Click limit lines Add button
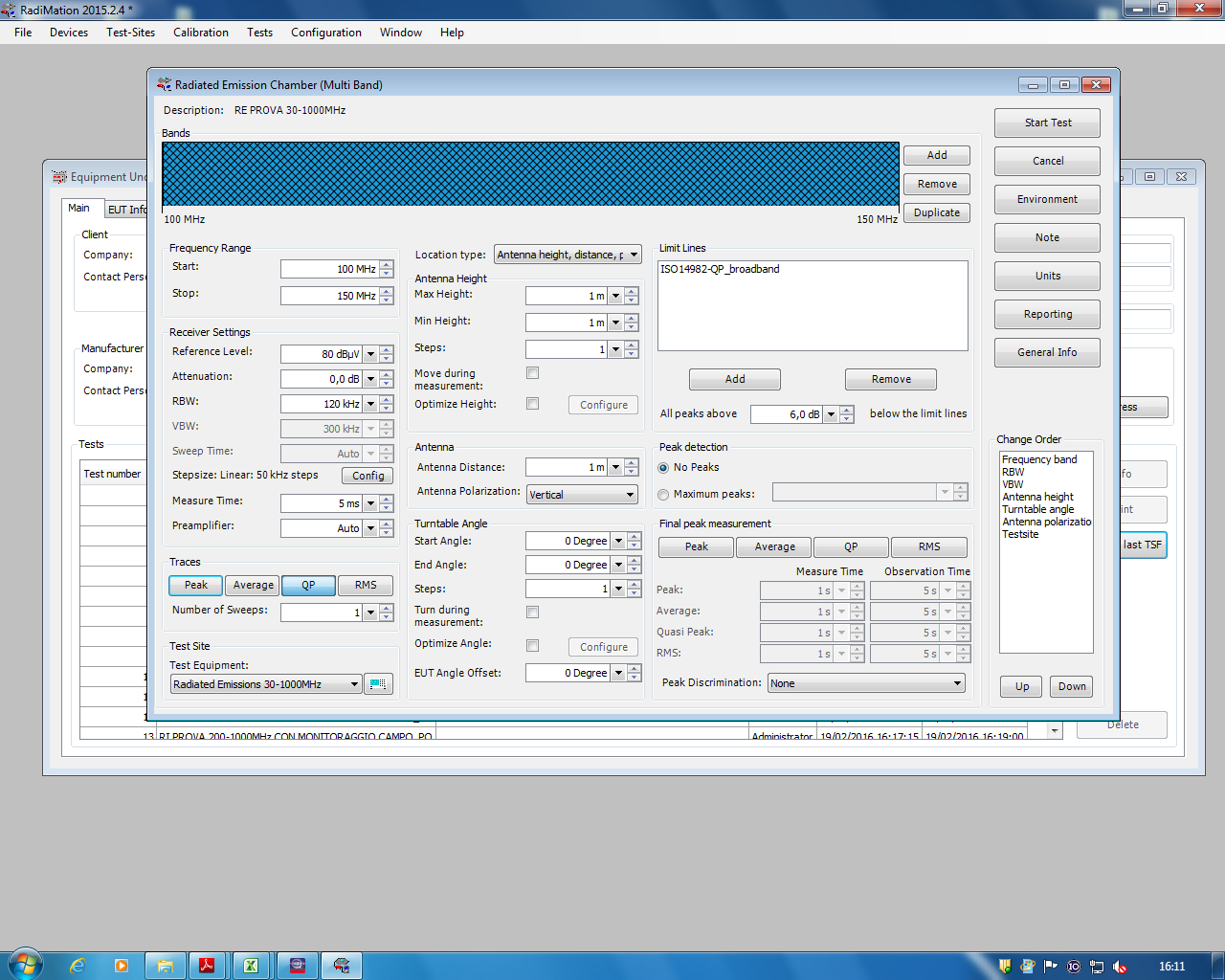Image resolution: width=1225 pixels, height=980 pixels. click(x=735, y=379)
